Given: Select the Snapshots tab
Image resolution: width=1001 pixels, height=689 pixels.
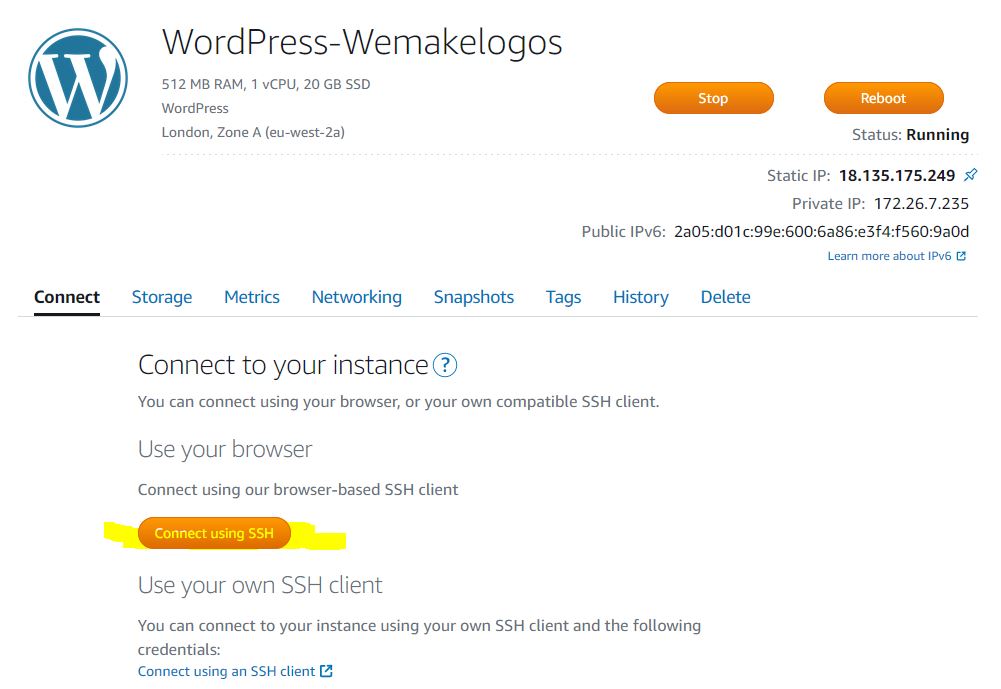Looking at the screenshot, I should coord(474,297).
